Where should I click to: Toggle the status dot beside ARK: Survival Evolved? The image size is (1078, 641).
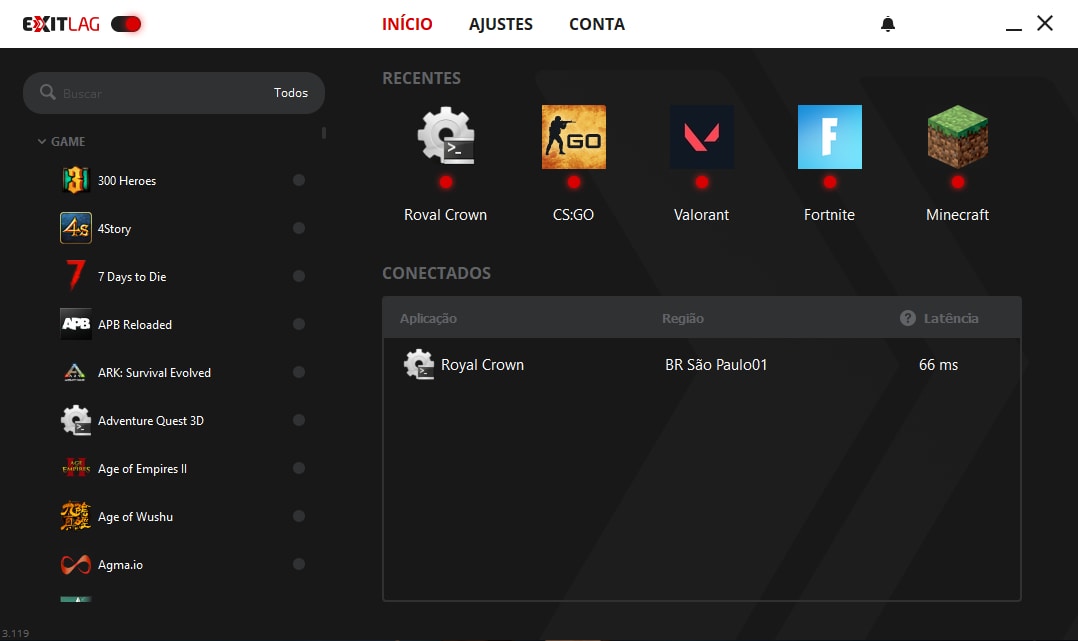pyautogui.click(x=298, y=373)
